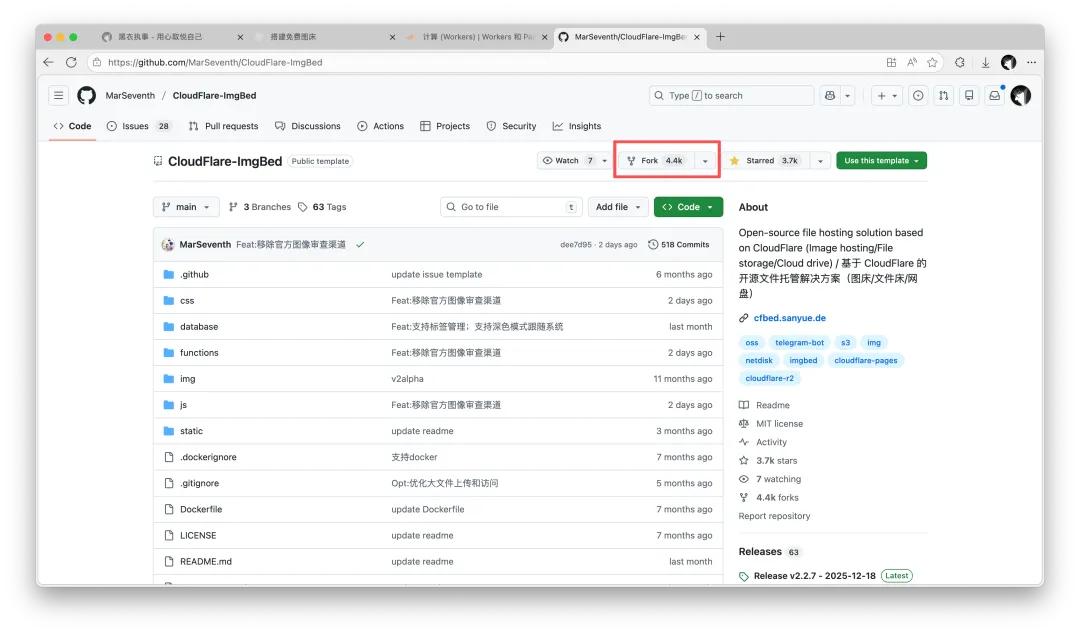Switch to the Pull requests tab
This screenshot has height=634, width=1080.
(x=224, y=126)
